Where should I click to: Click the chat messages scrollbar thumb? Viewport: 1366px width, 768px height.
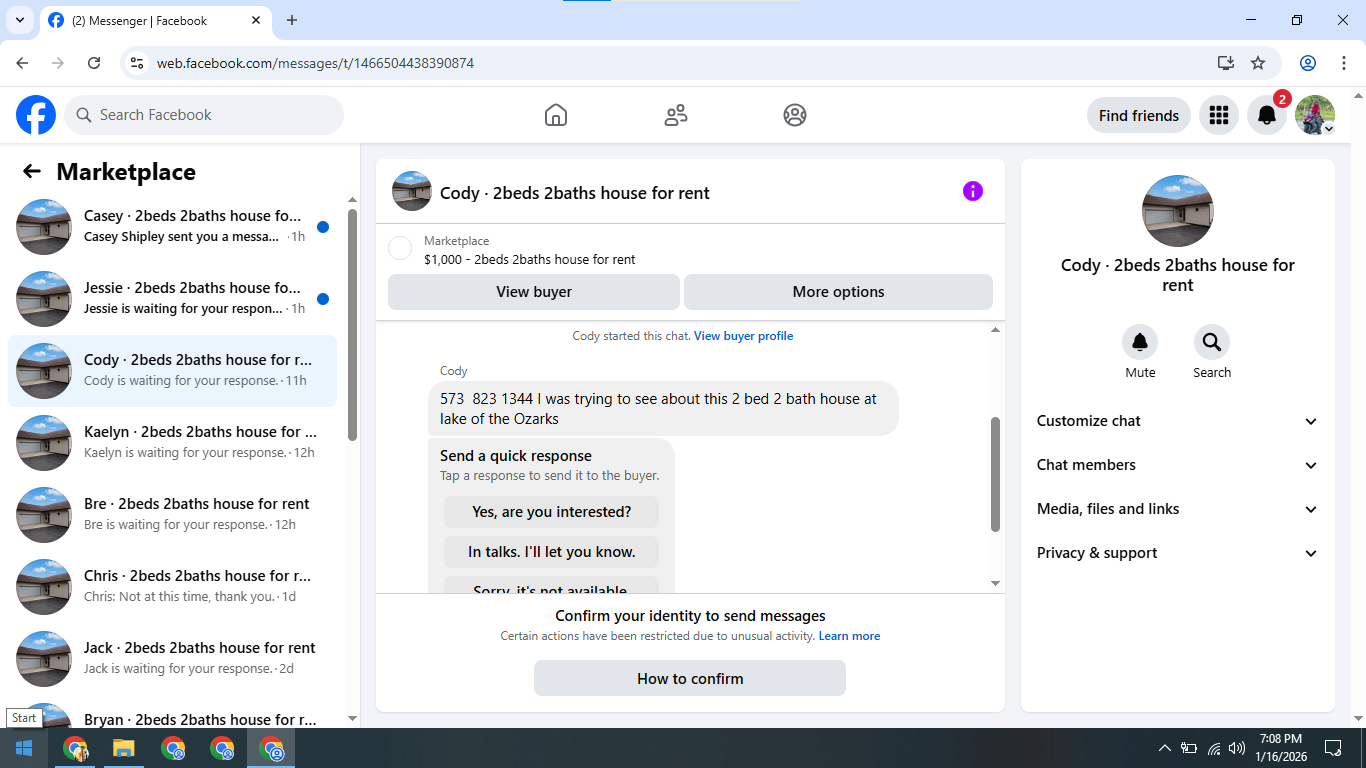[x=995, y=474]
